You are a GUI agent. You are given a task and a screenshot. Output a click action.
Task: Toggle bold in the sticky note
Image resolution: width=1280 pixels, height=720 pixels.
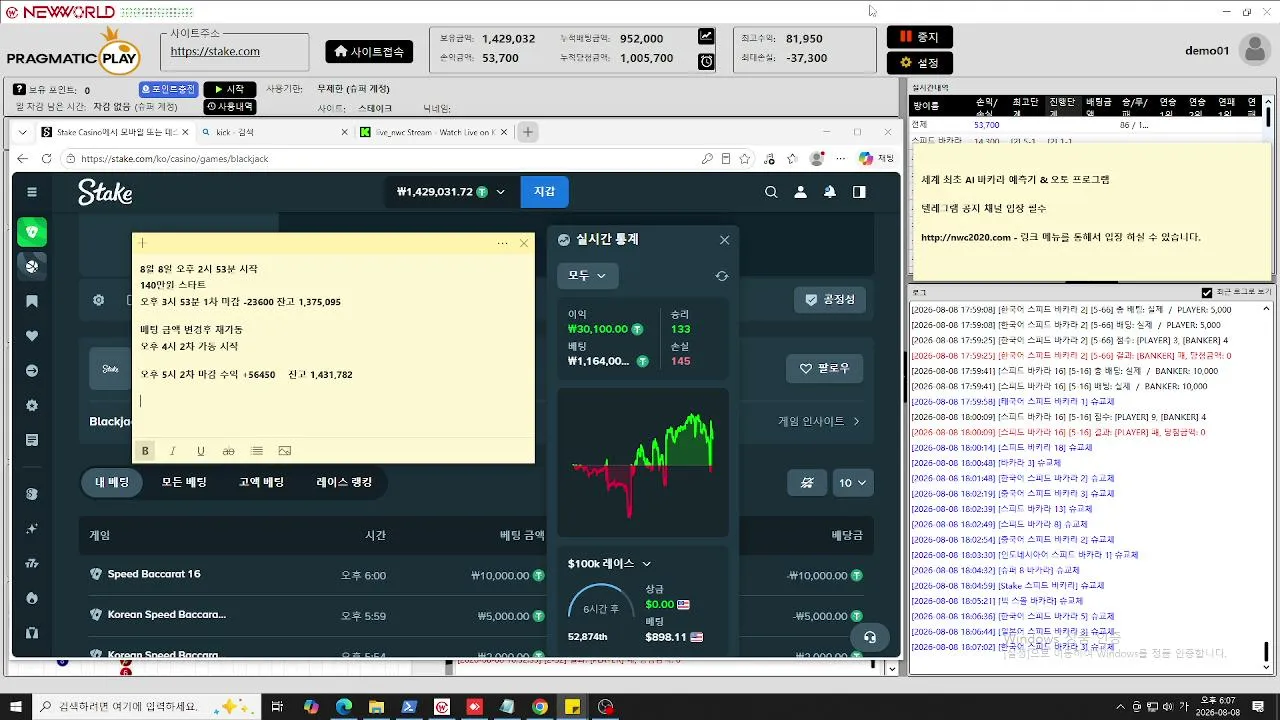[x=145, y=451]
